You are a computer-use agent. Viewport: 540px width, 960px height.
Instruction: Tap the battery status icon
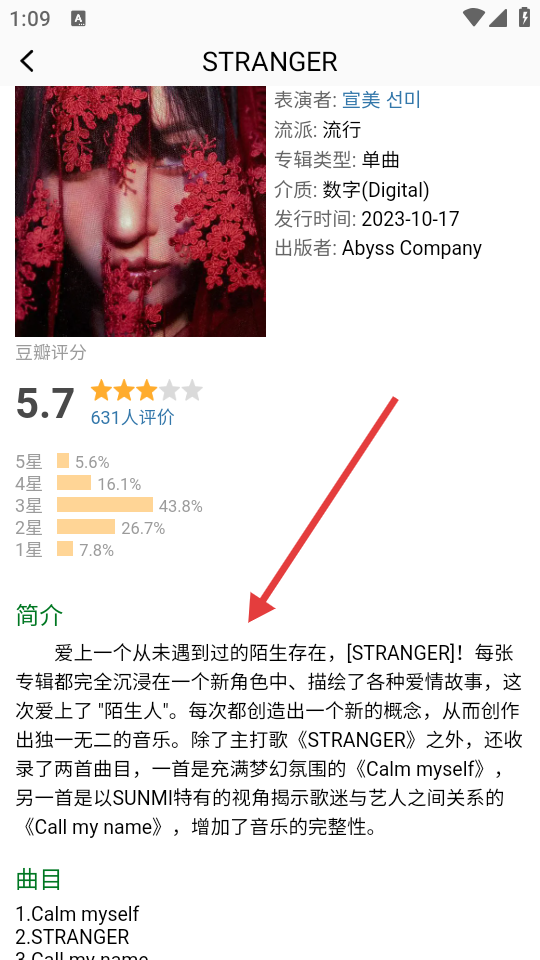point(524,17)
